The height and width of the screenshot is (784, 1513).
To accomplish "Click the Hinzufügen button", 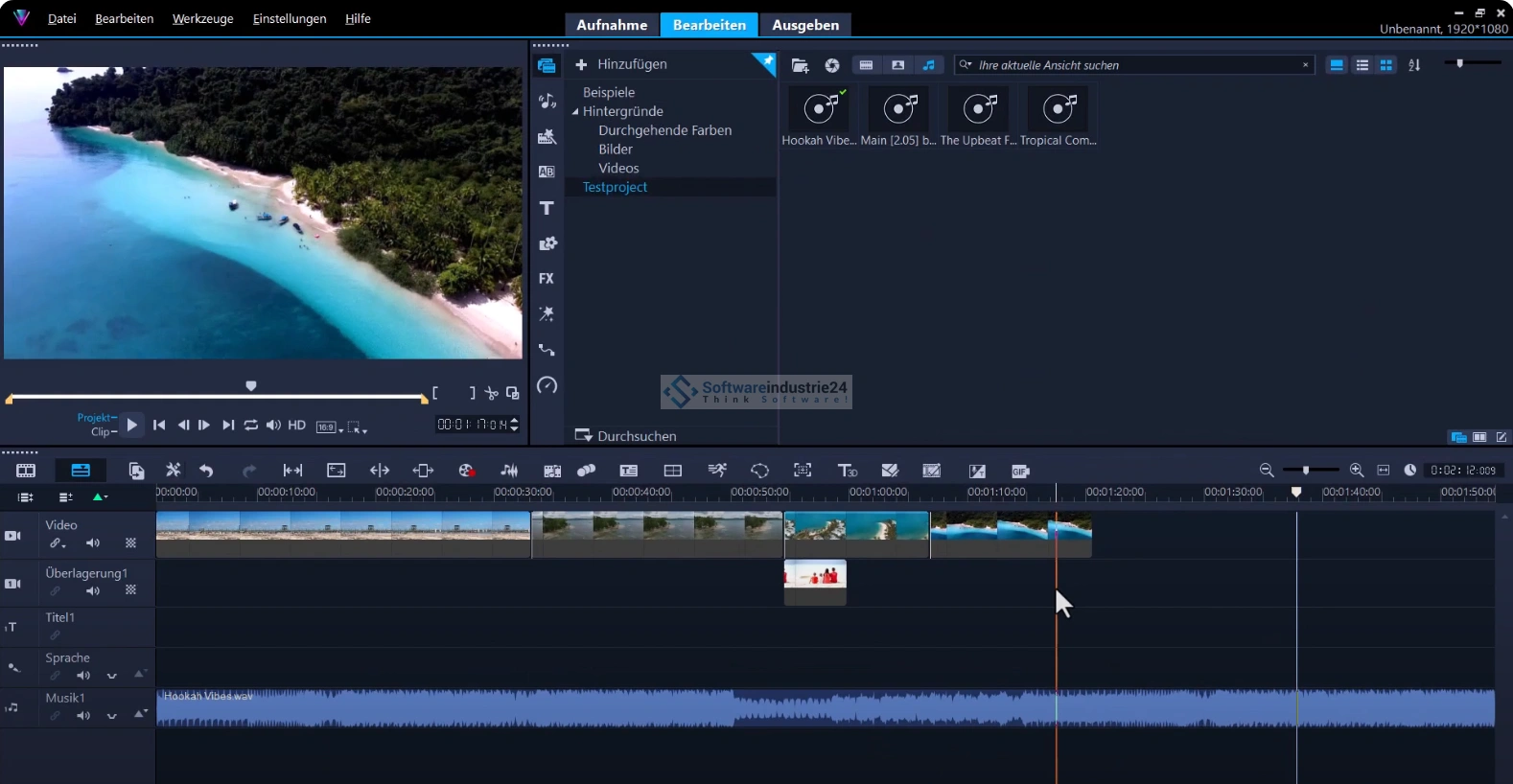I will pos(620,64).
